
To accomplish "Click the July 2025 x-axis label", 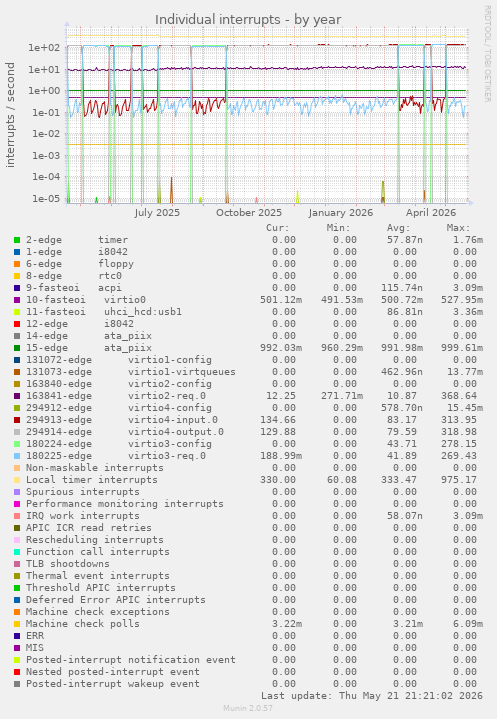I will [x=157, y=213].
